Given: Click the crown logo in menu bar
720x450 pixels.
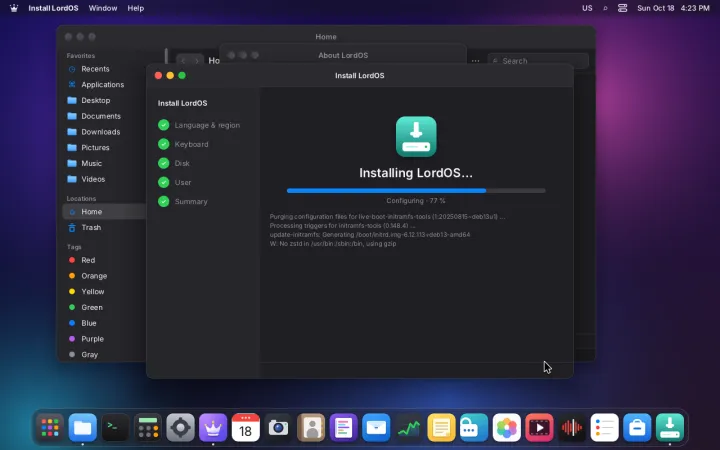Looking at the screenshot, I should click(x=14, y=8).
